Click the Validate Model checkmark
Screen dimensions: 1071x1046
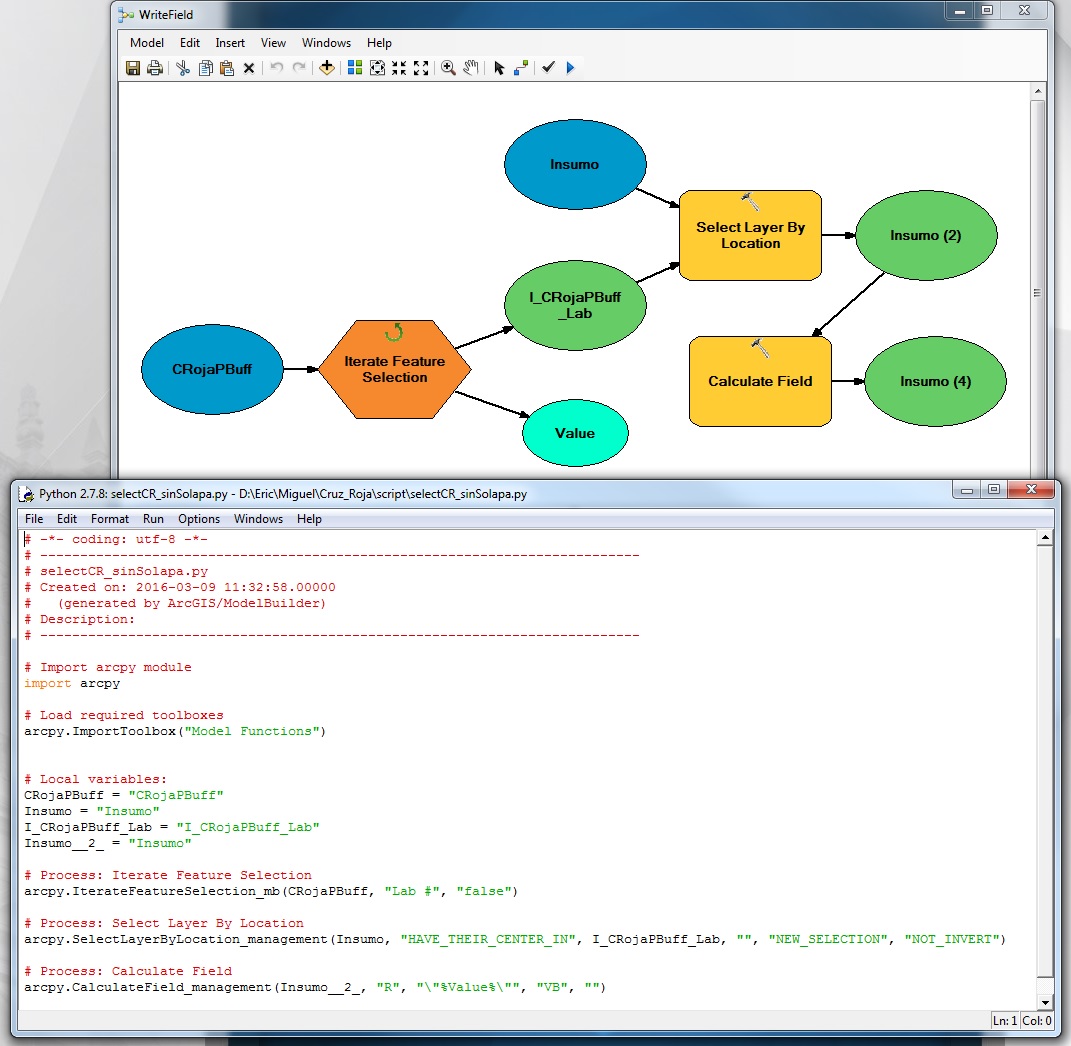[x=548, y=68]
